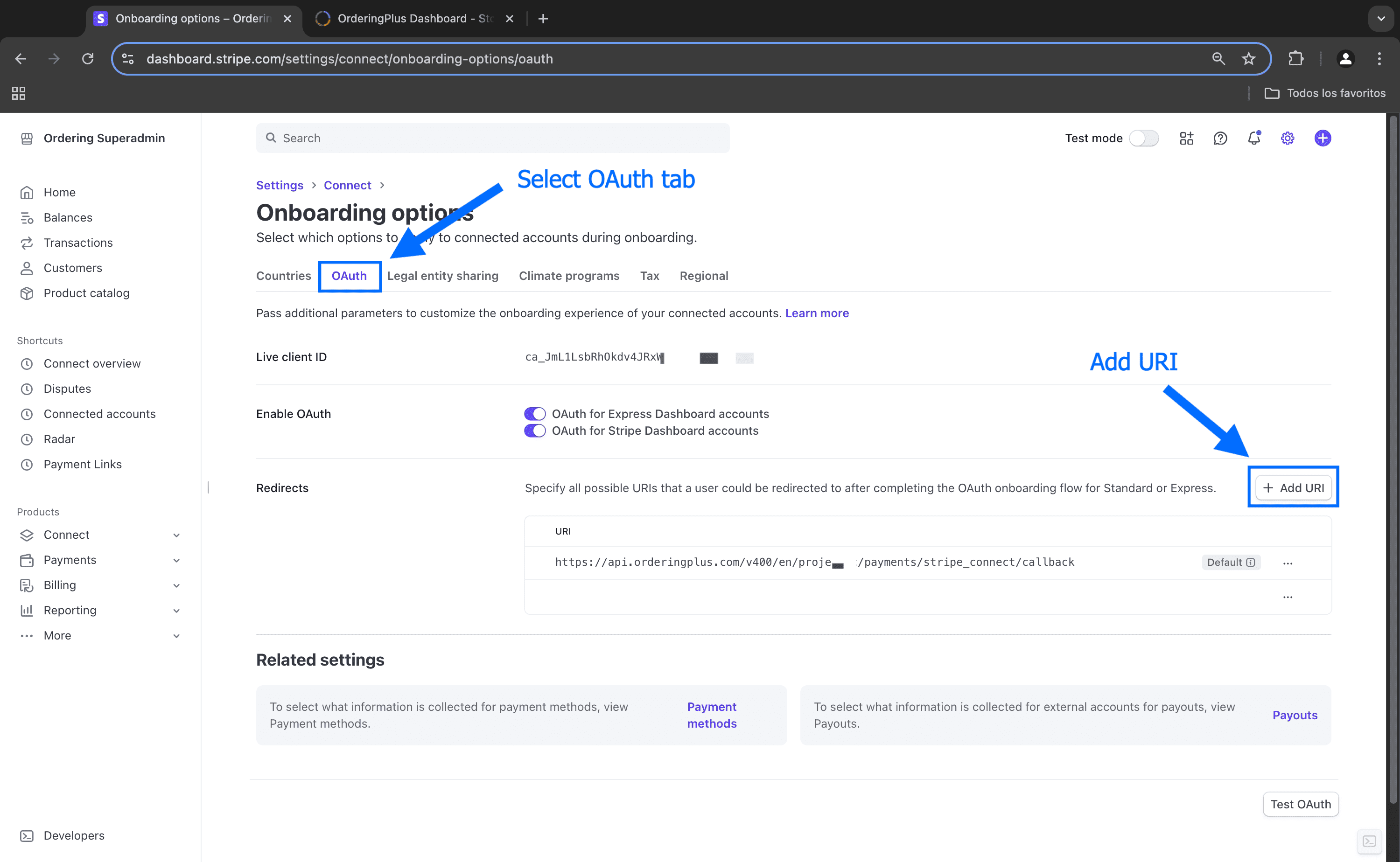1400x862 pixels.
Task: Follow the Learn more link
Action: pos(817,313)
